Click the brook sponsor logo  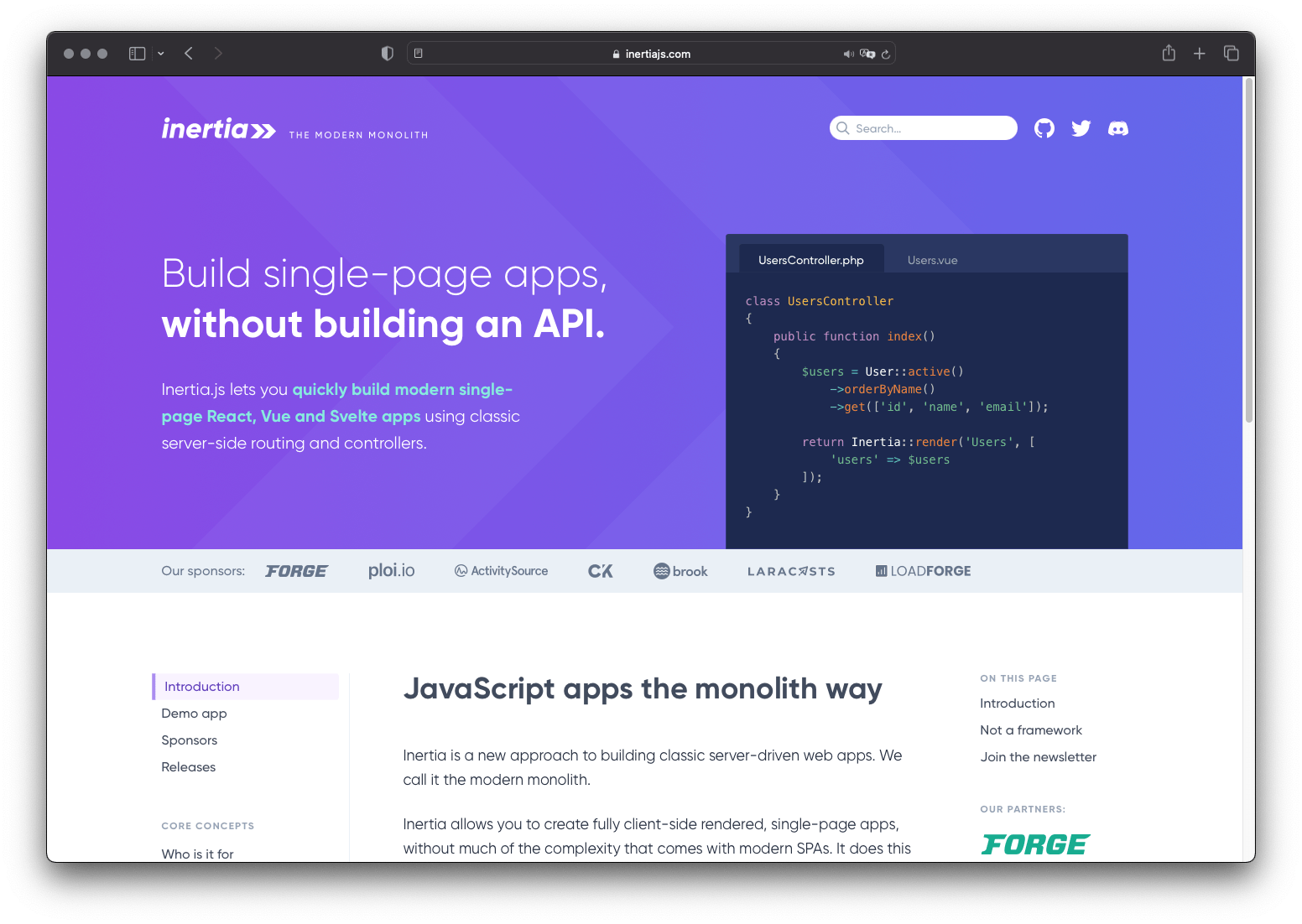click(680, 571)
